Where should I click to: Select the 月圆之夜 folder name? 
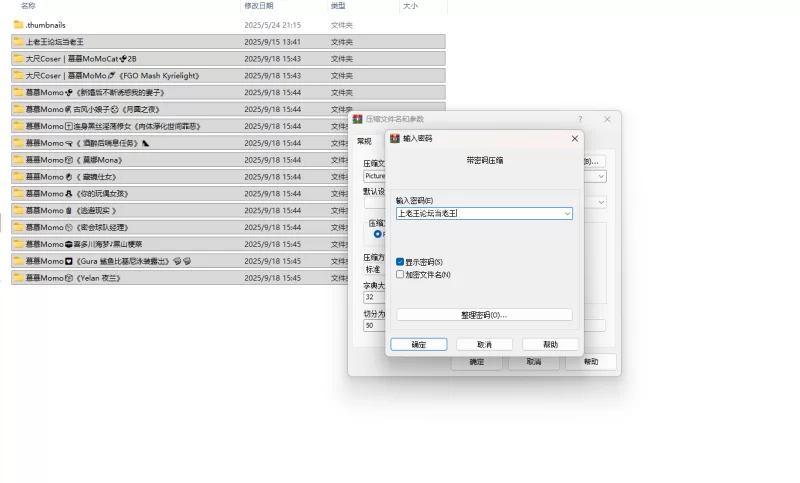93,109
